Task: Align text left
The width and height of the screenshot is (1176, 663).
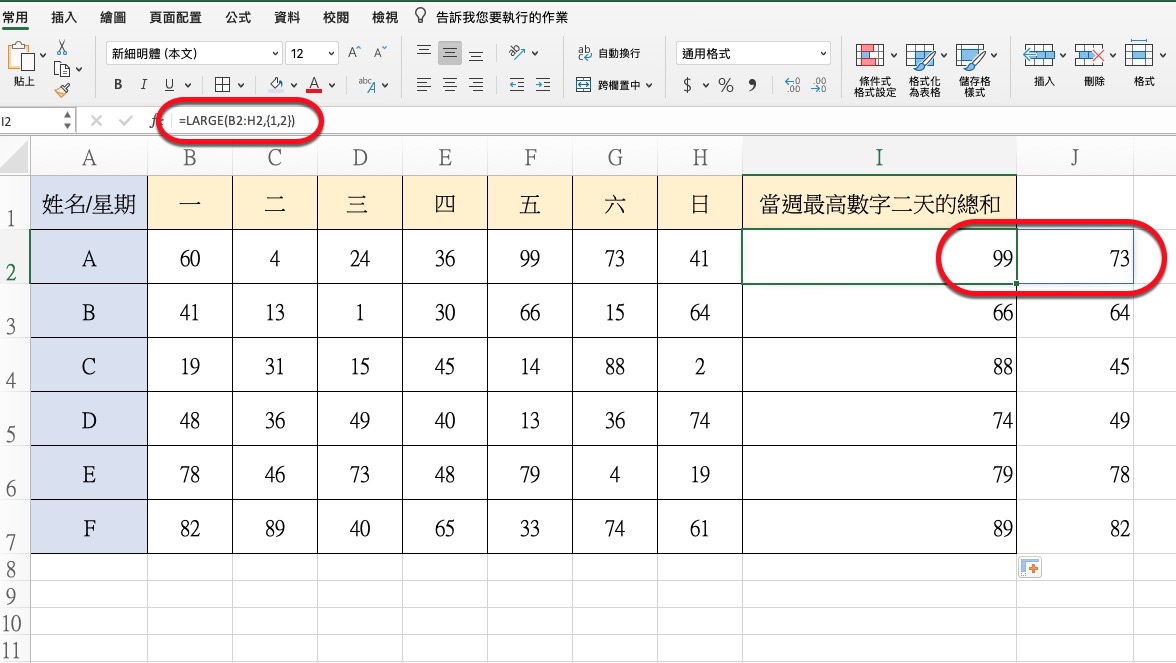Action: 424,85
